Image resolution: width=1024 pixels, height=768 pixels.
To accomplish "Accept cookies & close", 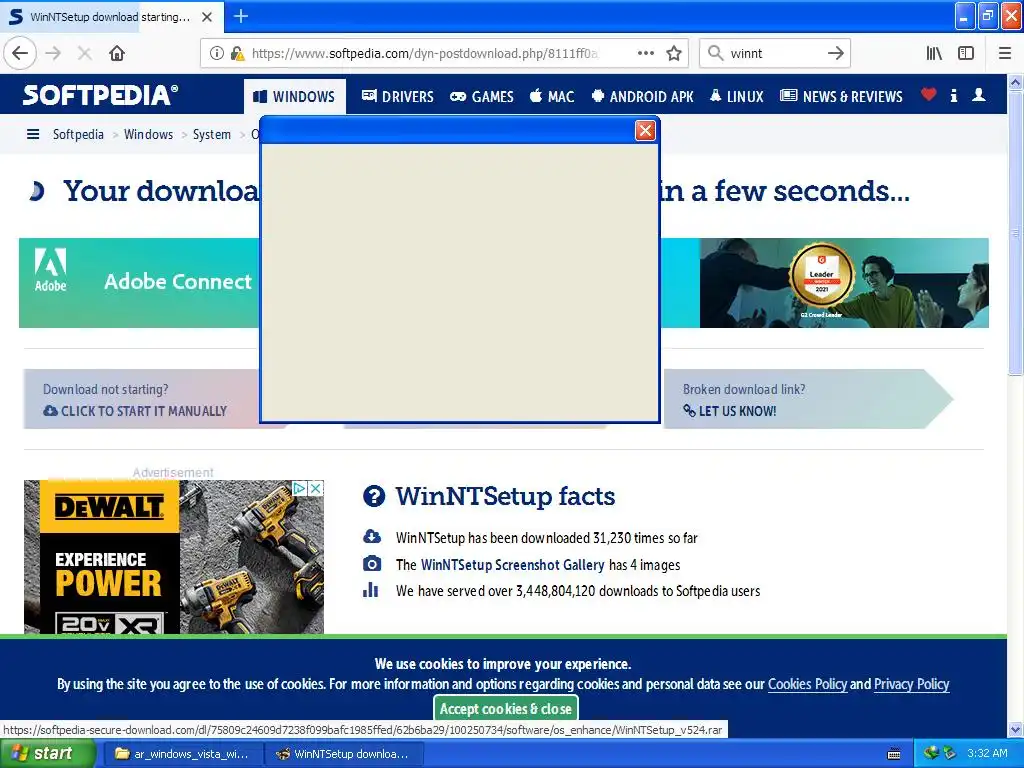I will (x=505, y=709).
